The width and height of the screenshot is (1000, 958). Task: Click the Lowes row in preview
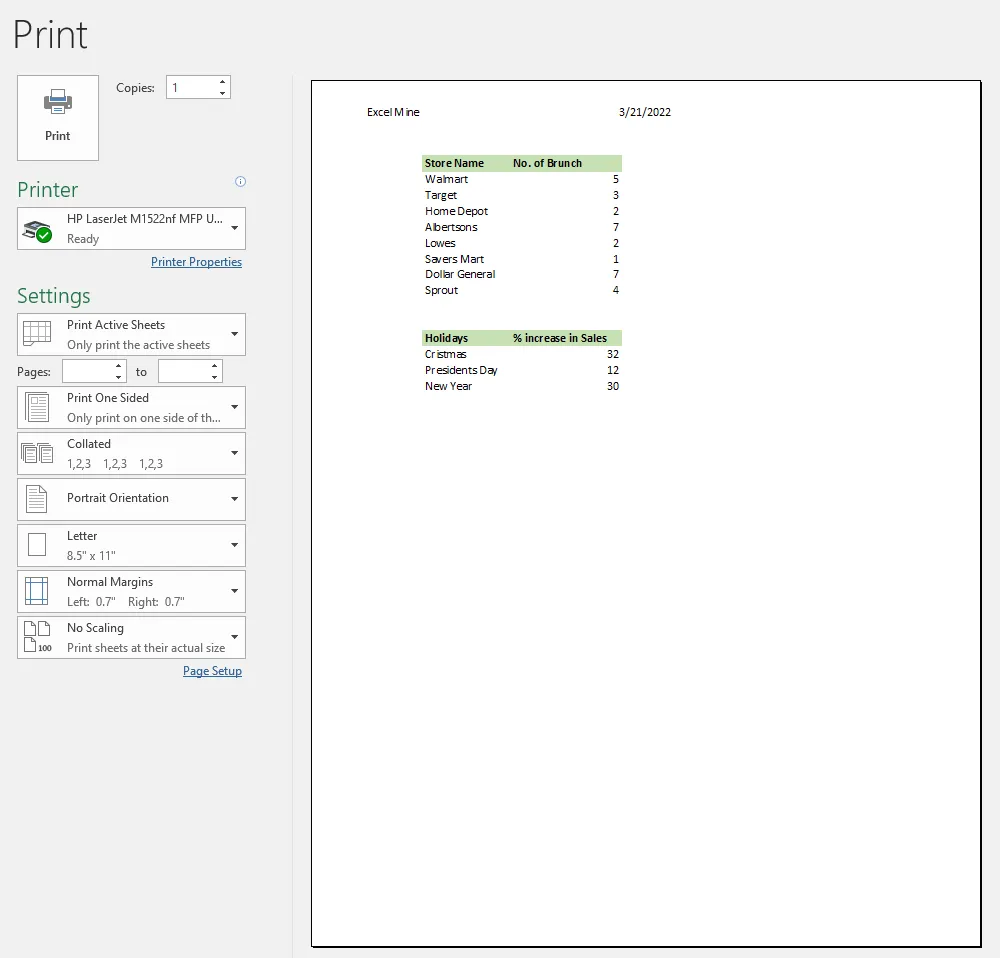pos(522,243)
